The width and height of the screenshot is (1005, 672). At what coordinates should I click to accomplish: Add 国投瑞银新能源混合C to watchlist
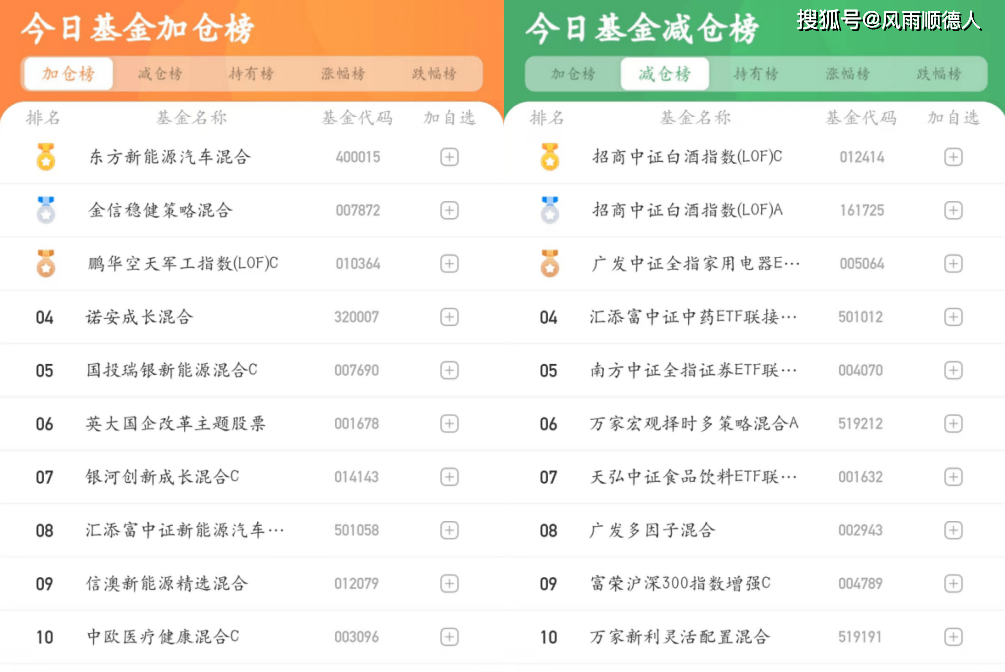(x=449, y=370)
